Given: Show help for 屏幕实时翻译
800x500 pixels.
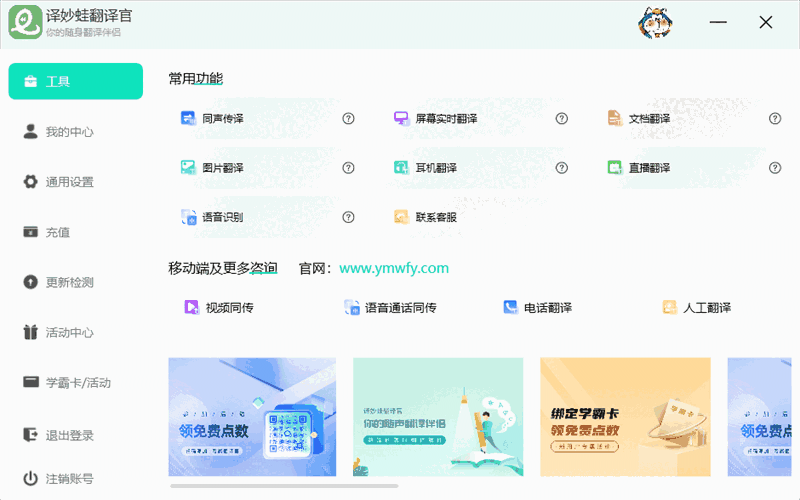Looking at the screenshot, I should pos(561,118).
